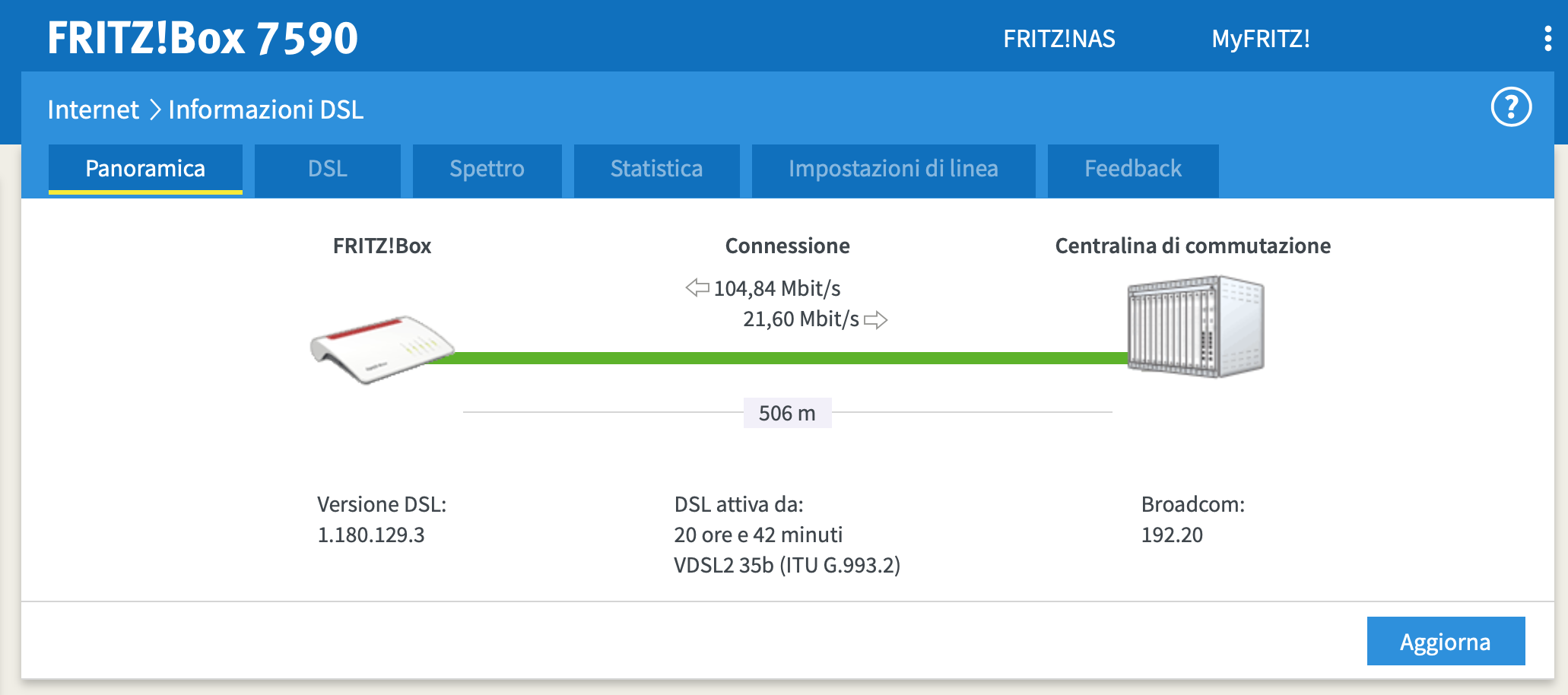Click the breadcrumb chevron after Internet
Image resolution: width=1568 pixels, height=695 pixels.
(154, 109)
